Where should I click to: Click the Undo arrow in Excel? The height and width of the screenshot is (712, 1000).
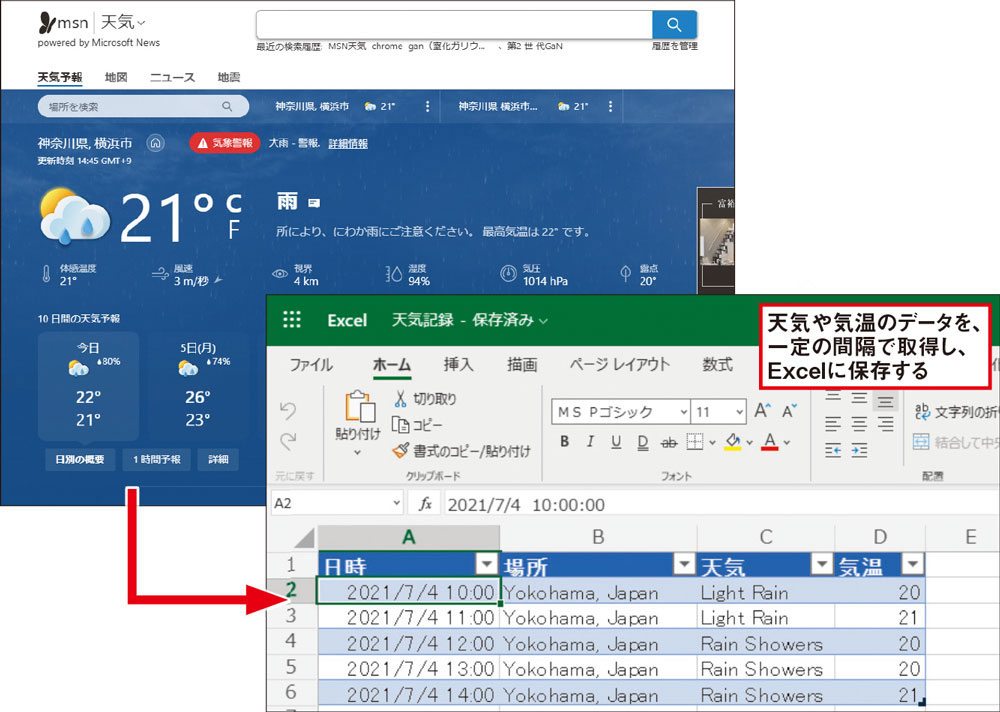288,410
